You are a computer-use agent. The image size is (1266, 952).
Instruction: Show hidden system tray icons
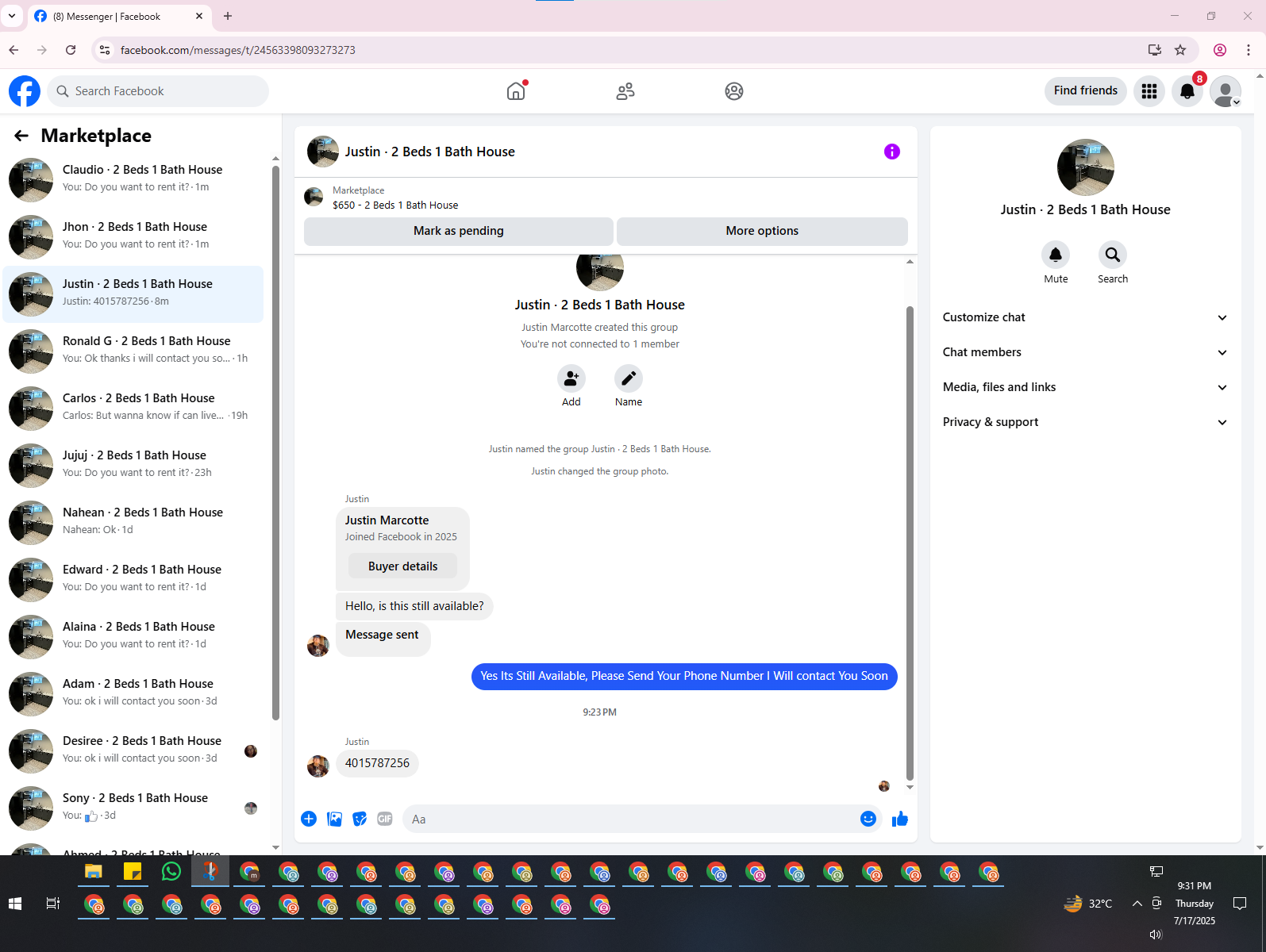tap(1137, 904)
